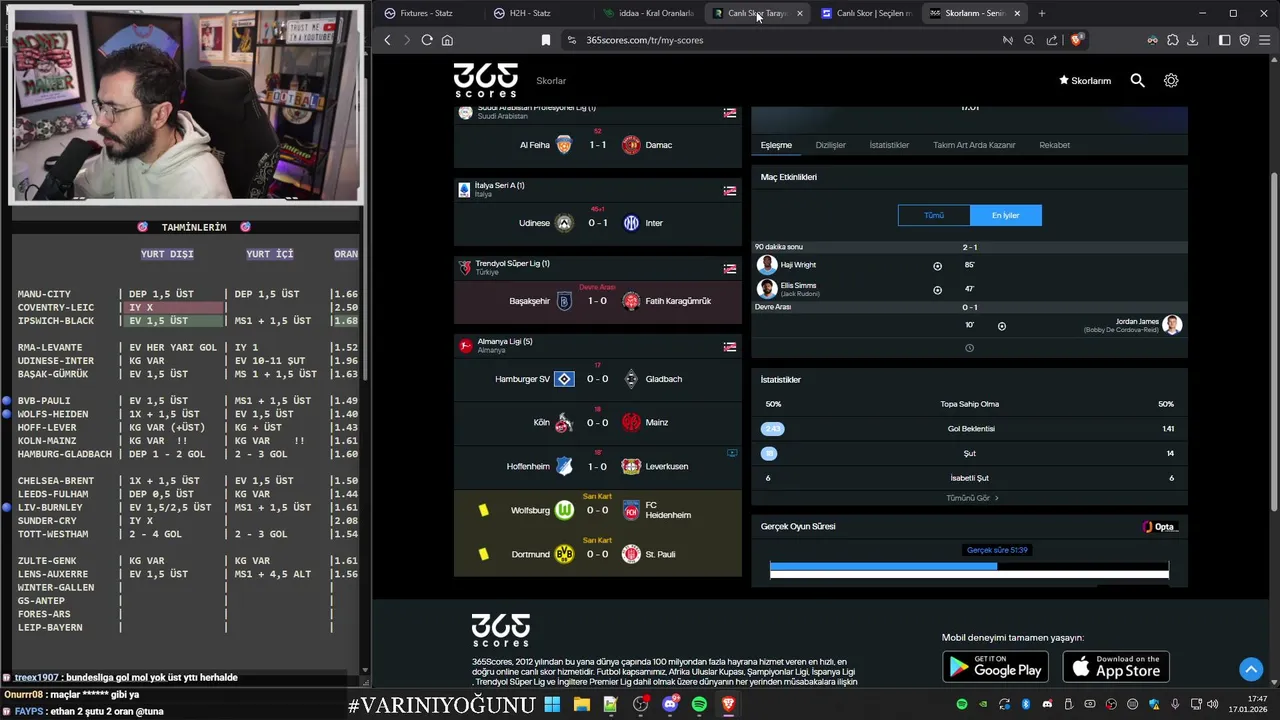Image resolution: width=1280 pixels, height=720 pixels.
Task: Open the Eşleşme tab
Action: pos(776,145)
